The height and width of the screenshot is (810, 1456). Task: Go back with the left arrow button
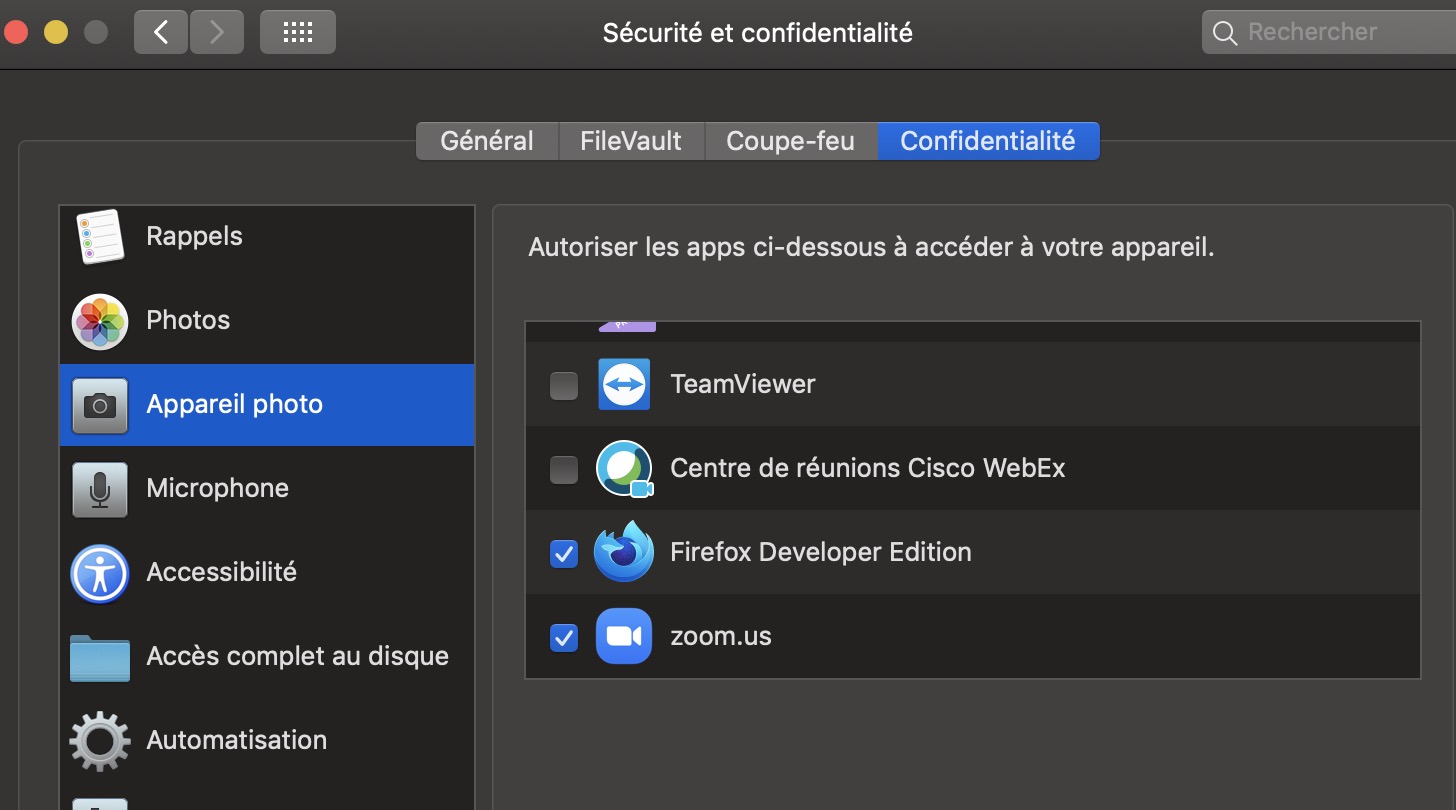161,32
